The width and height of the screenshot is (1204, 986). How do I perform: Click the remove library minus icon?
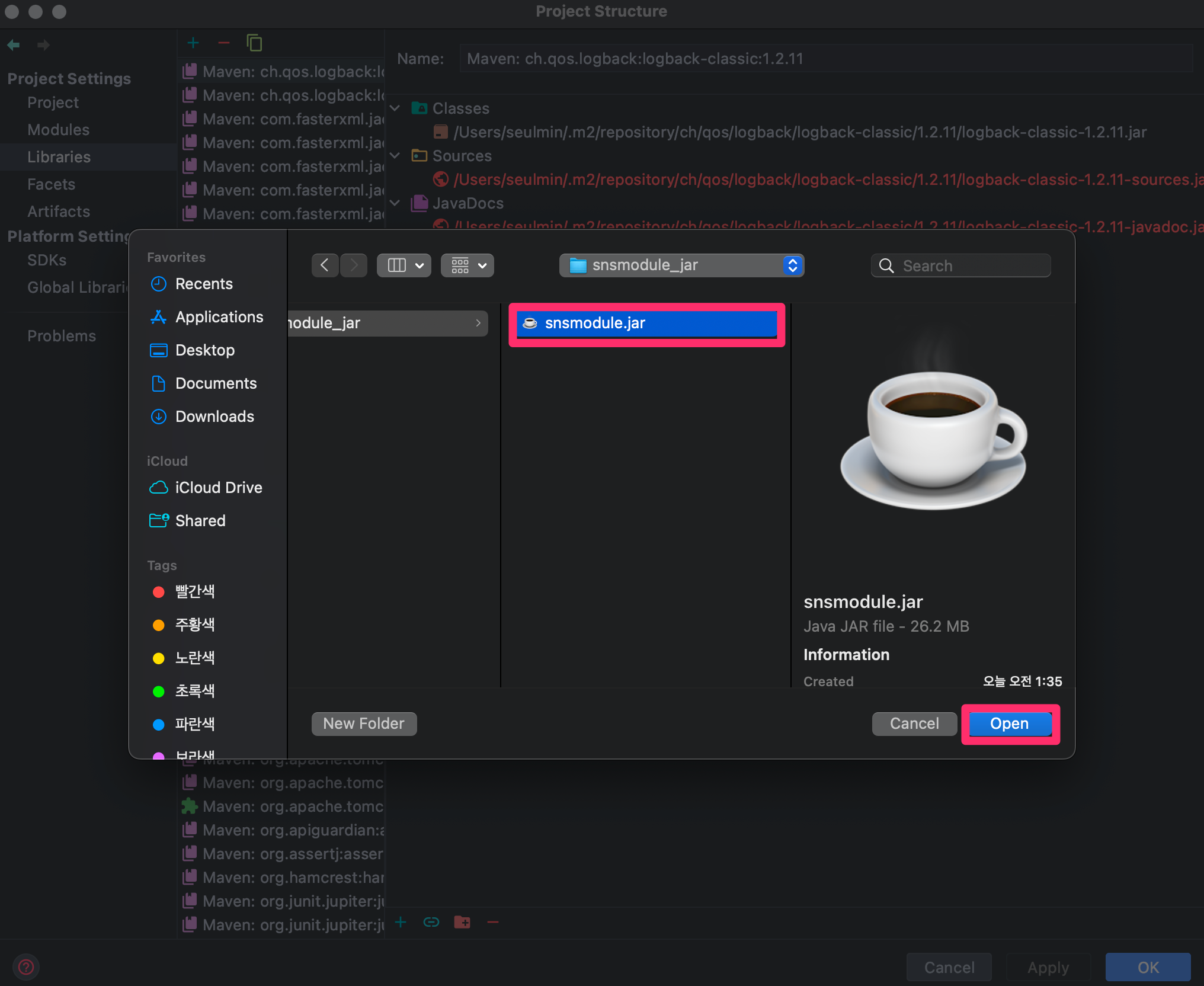click(x=223, y=43)
